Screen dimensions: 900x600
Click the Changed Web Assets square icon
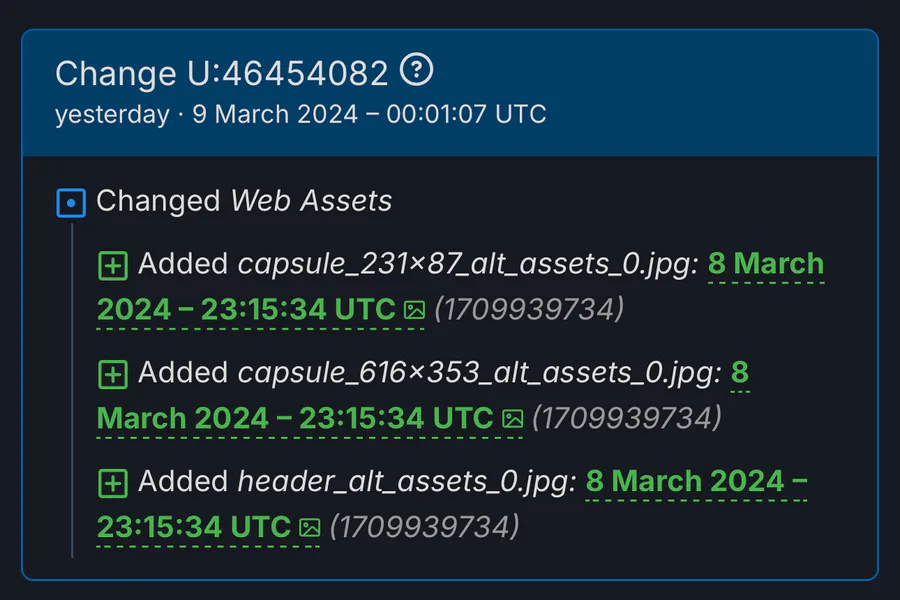pyautogui.click(x=71, y=203)
